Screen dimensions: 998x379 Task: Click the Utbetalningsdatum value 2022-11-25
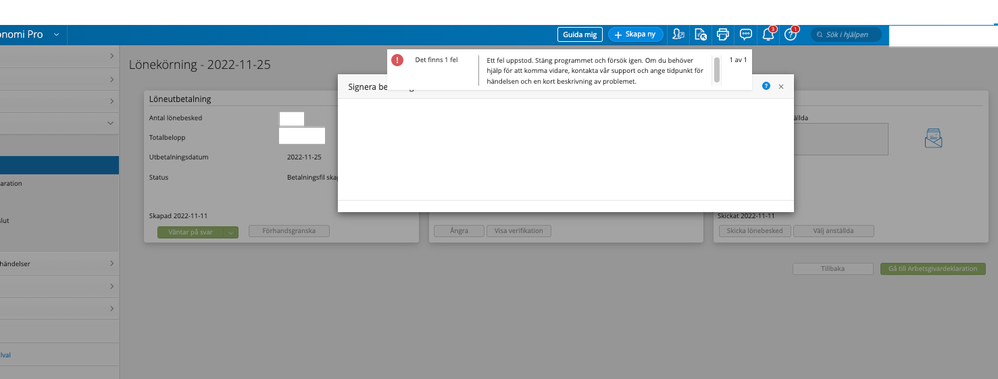(304, 157)
